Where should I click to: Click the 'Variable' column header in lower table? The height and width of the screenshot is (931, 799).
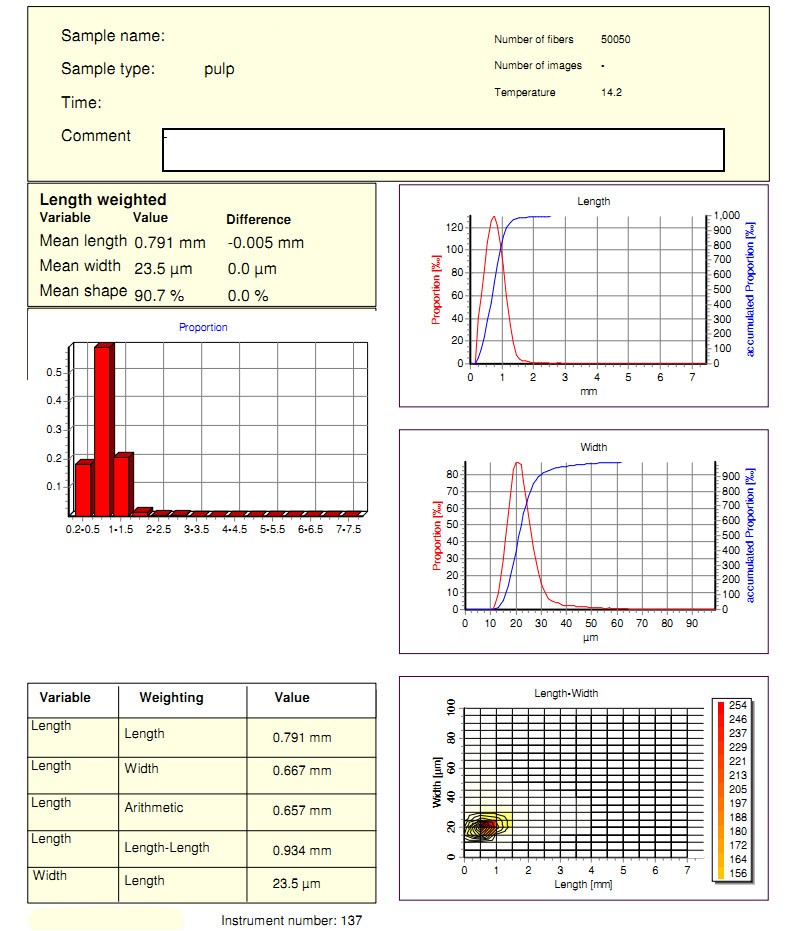65,698
